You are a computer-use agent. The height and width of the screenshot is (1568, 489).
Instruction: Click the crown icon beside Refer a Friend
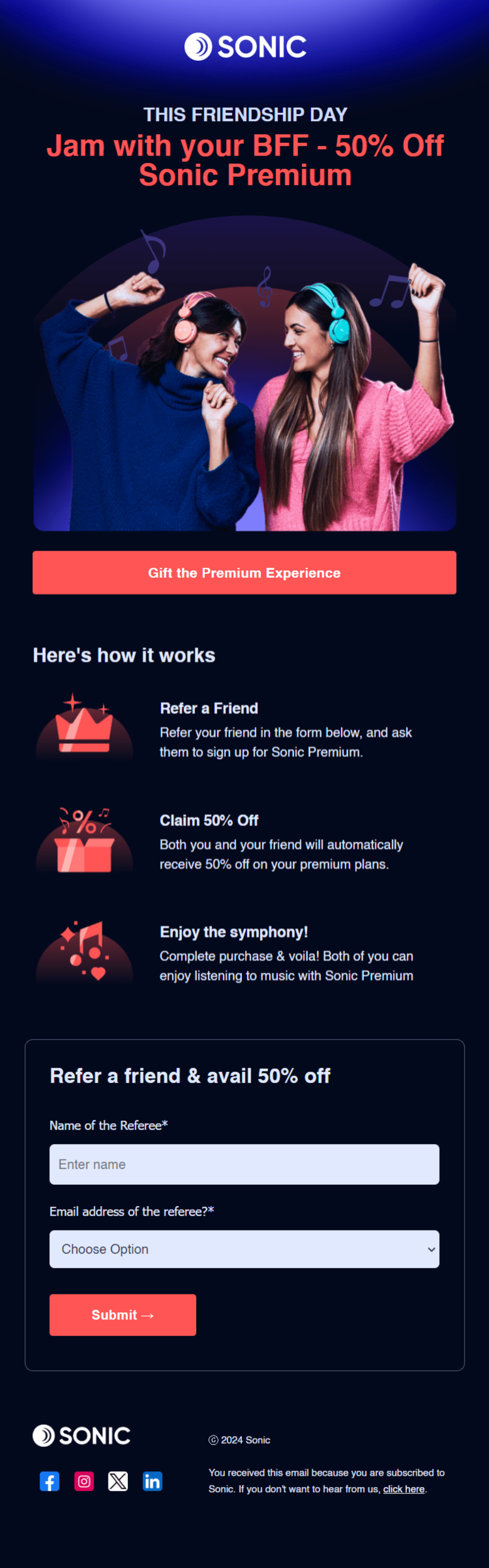[x=84, y=728]
